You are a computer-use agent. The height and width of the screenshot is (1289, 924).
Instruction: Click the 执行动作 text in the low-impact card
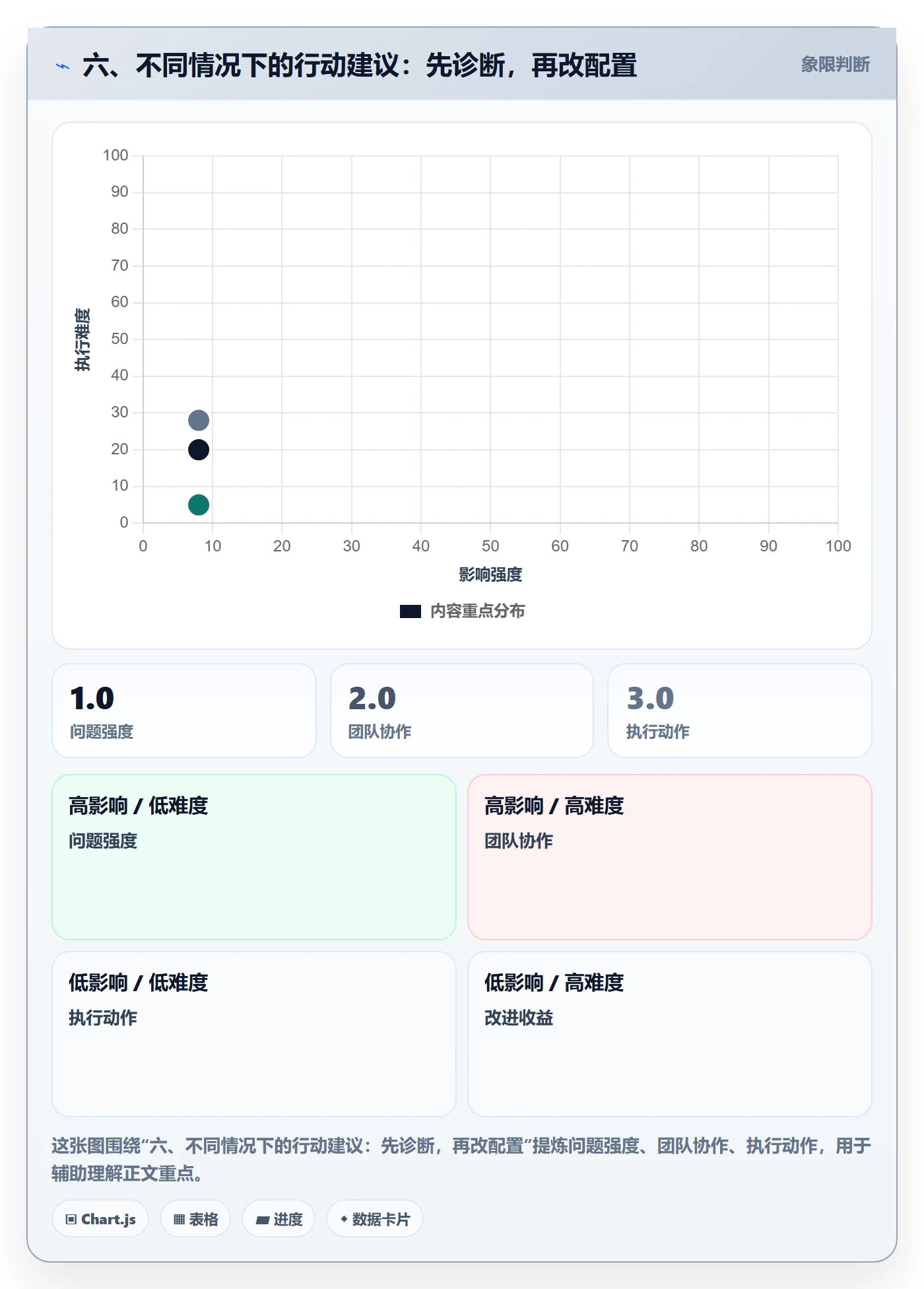coord(103,1018)
